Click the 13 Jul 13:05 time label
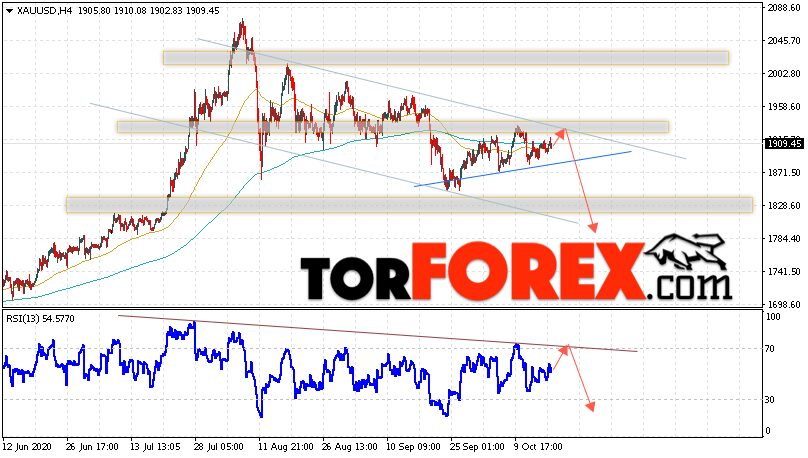The height and width of the screenshot is (458, 808). [156, 446]
